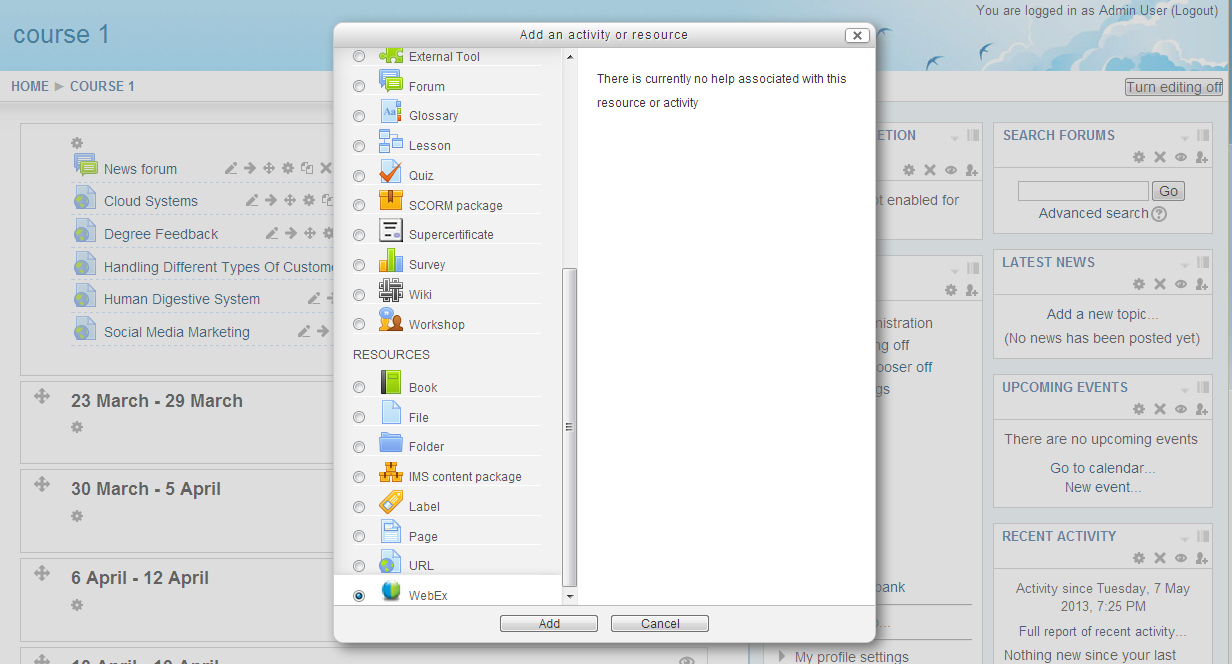Click the Page document icon

tap(391, 532)
